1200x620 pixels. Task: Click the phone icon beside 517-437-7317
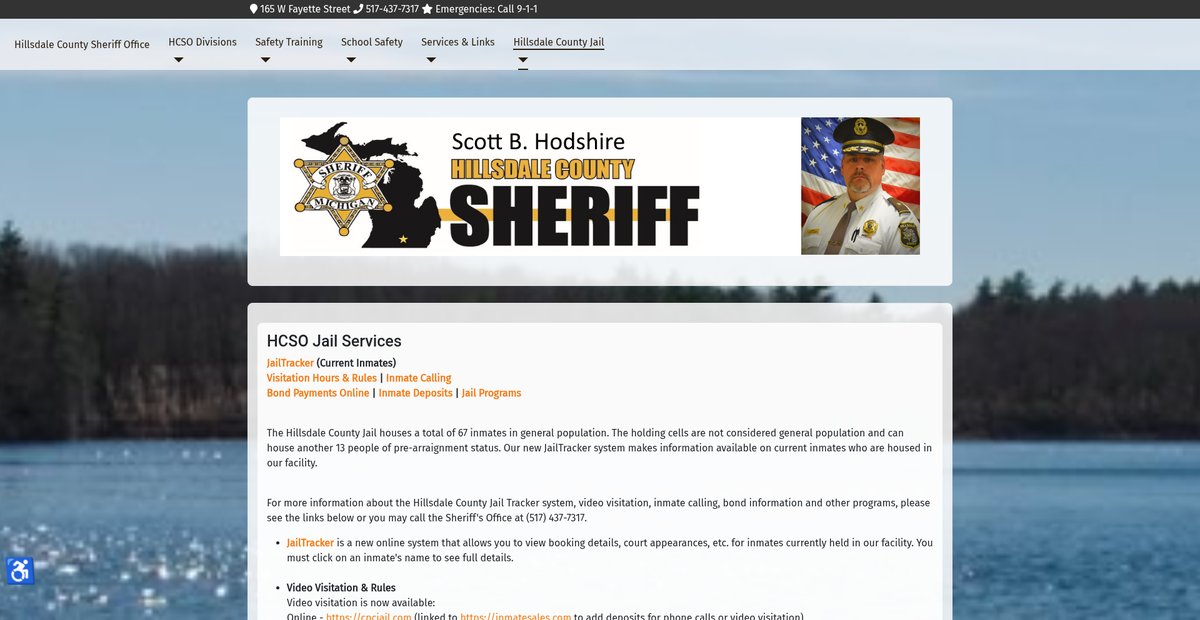click(358, 9)
